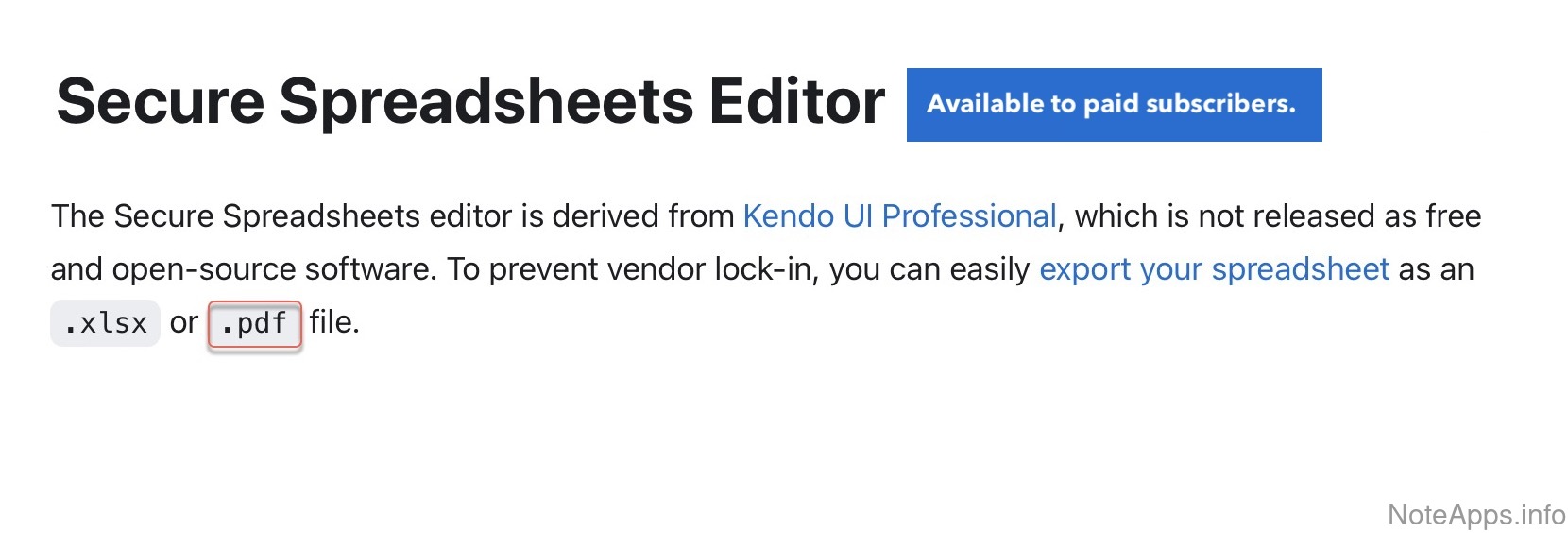This screenshot has width=1568, height=533.
Task: Click the "Available to paid subscribers." badge
Action: (1114, 105)
